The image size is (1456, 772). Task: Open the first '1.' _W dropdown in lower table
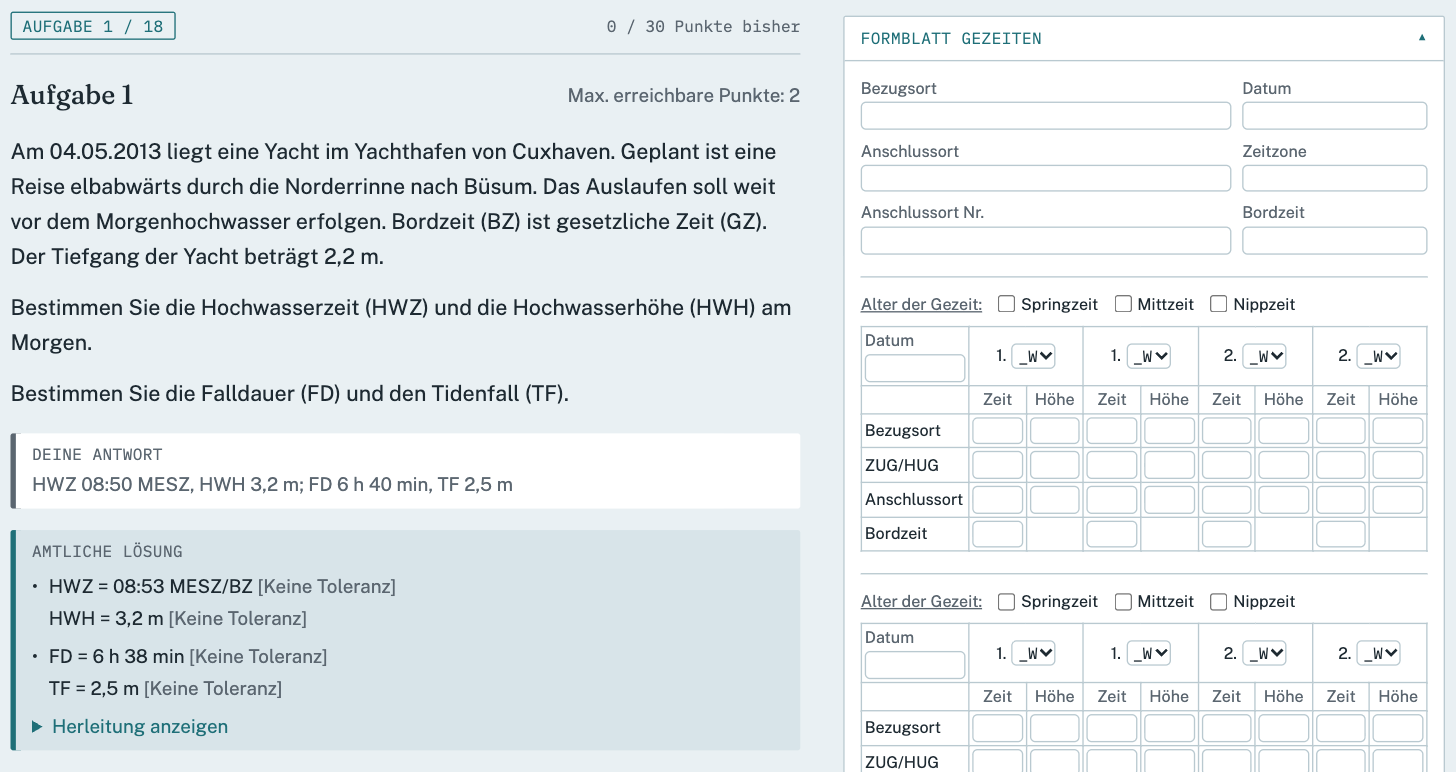point(1034,653)
